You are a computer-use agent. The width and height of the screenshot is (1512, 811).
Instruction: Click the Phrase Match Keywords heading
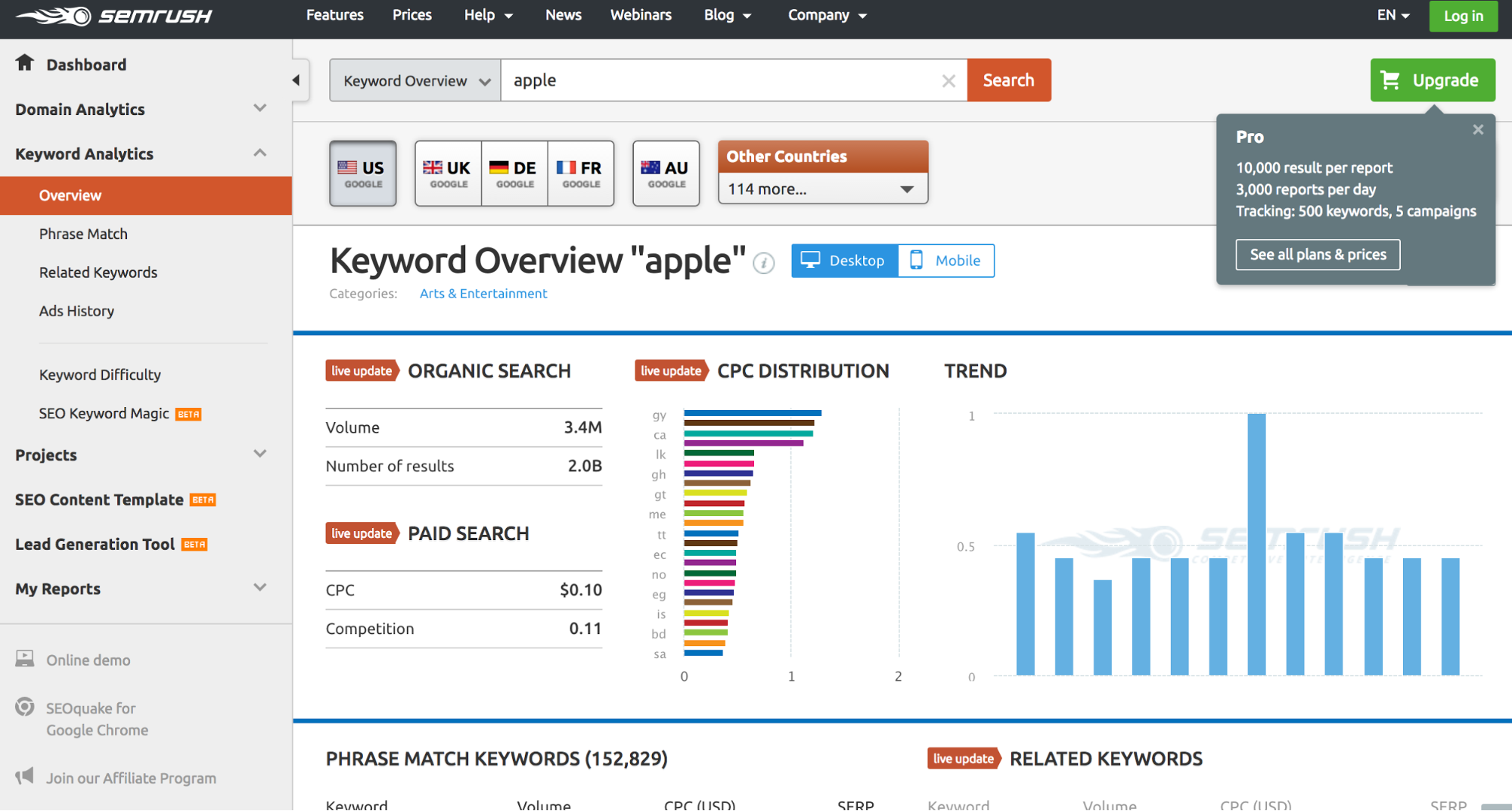click(x=497, y=759)
